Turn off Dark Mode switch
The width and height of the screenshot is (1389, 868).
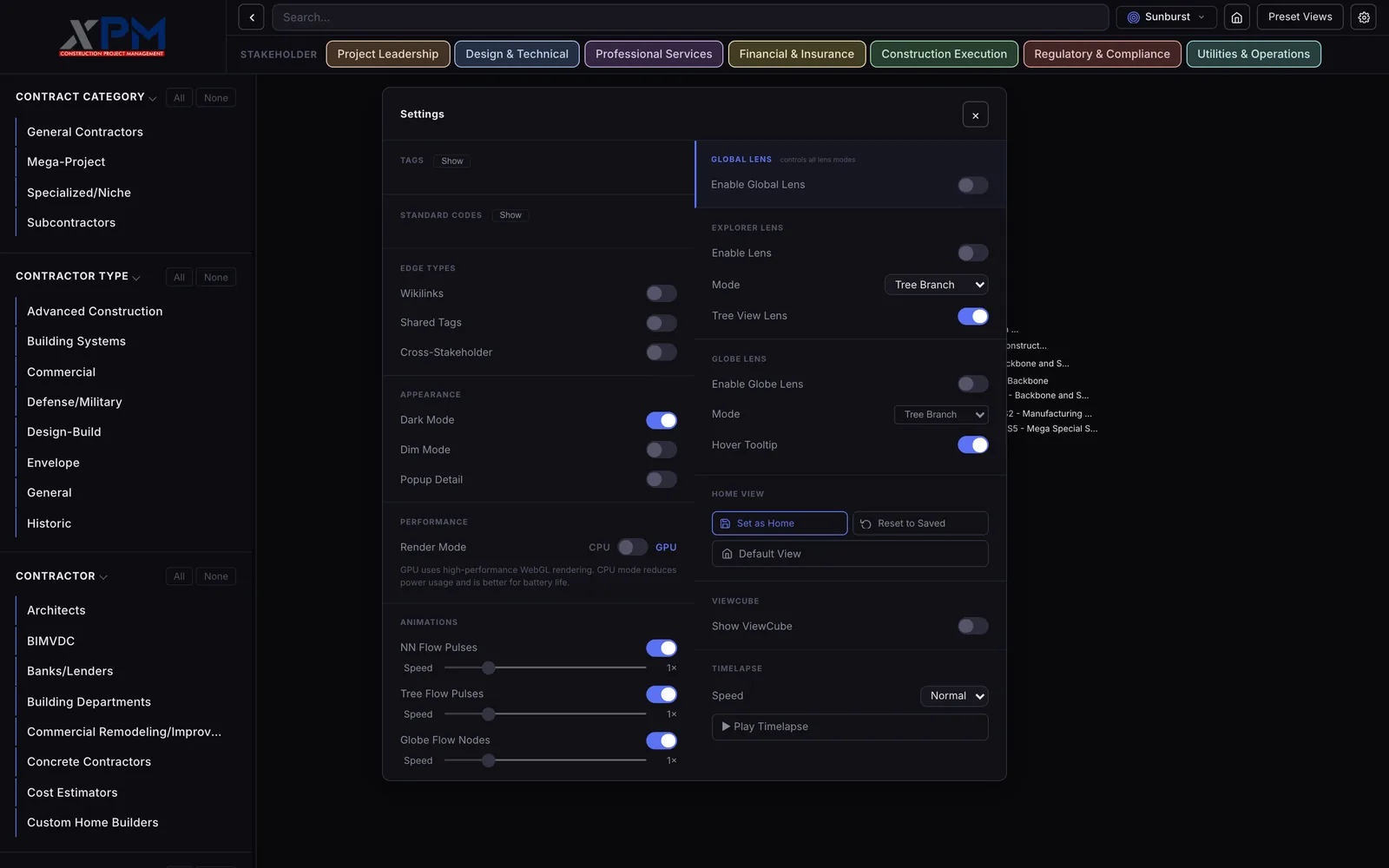tap(661, 420)
